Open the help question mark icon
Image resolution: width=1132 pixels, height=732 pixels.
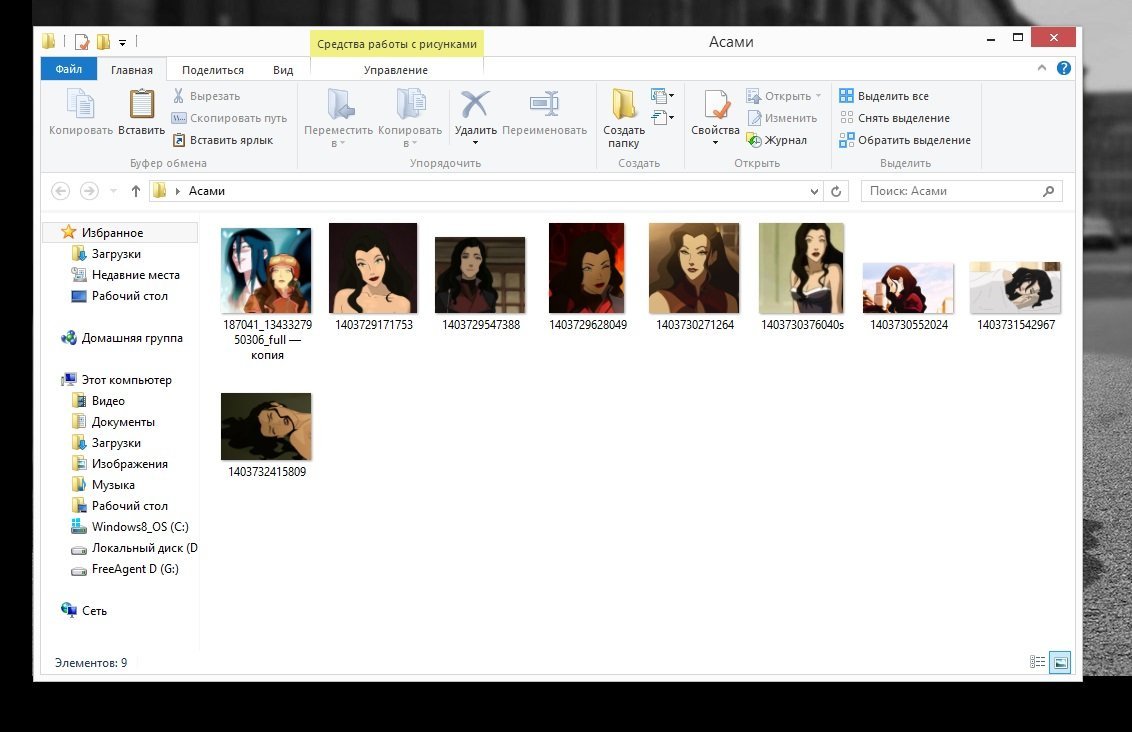coord(1064,69)
